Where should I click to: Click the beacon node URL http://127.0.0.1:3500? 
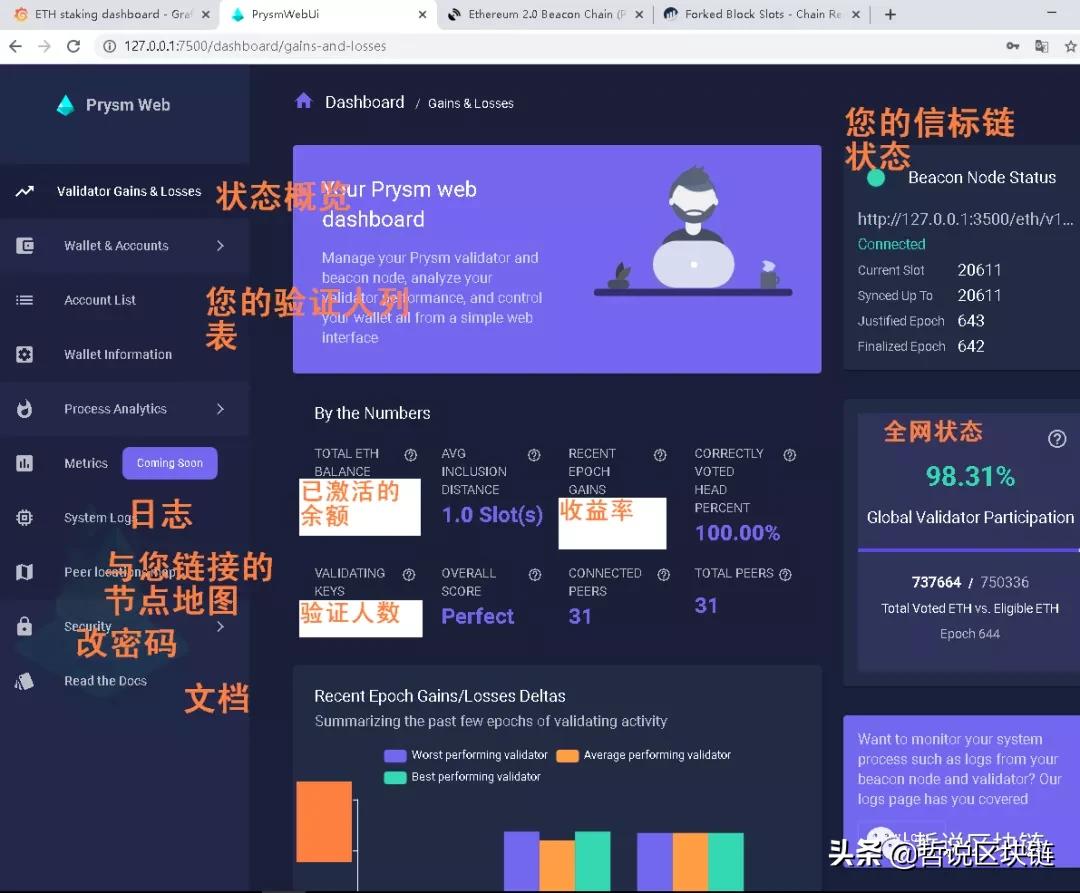pos(965,219)
